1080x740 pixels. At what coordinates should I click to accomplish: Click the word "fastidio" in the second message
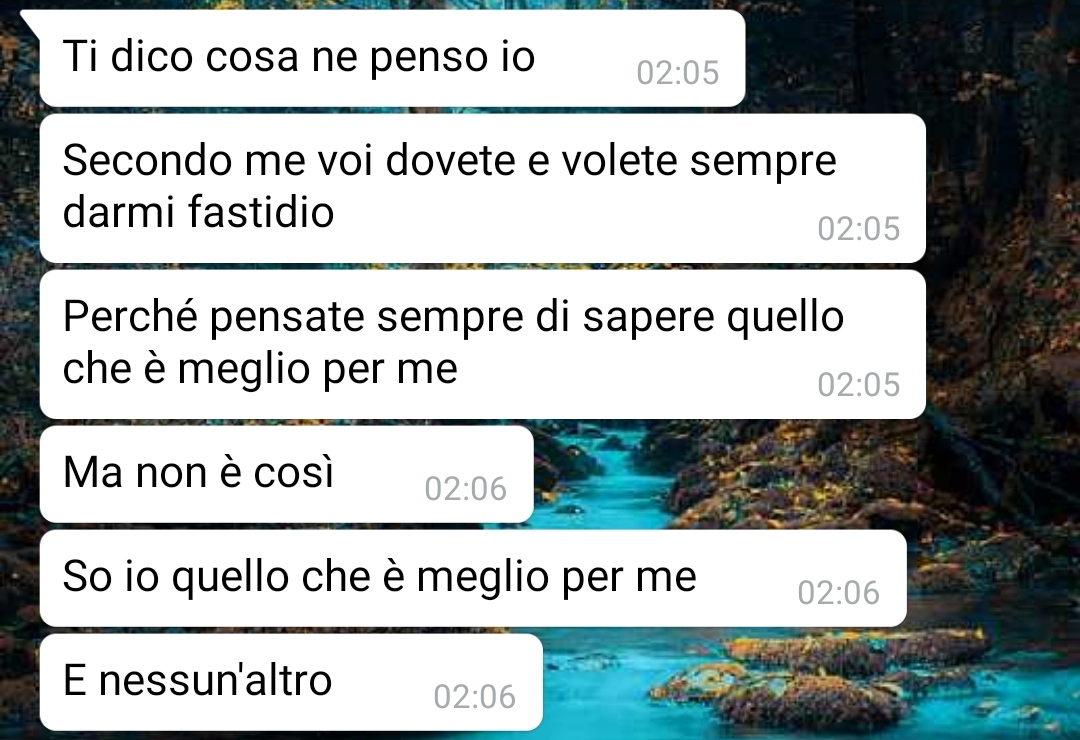click(x=260, y=212)
